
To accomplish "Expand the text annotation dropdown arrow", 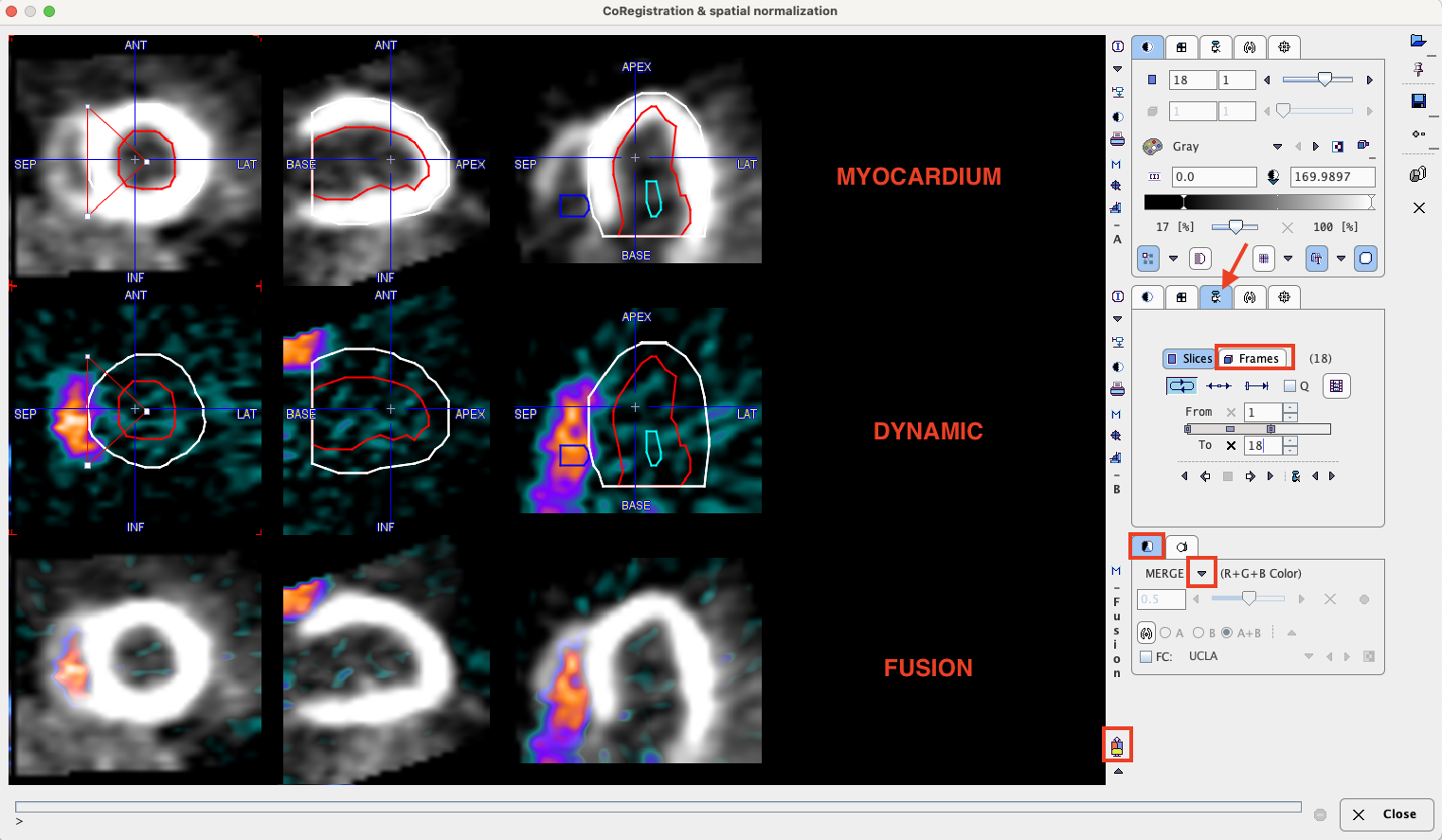I will (x=1341, y=259).
